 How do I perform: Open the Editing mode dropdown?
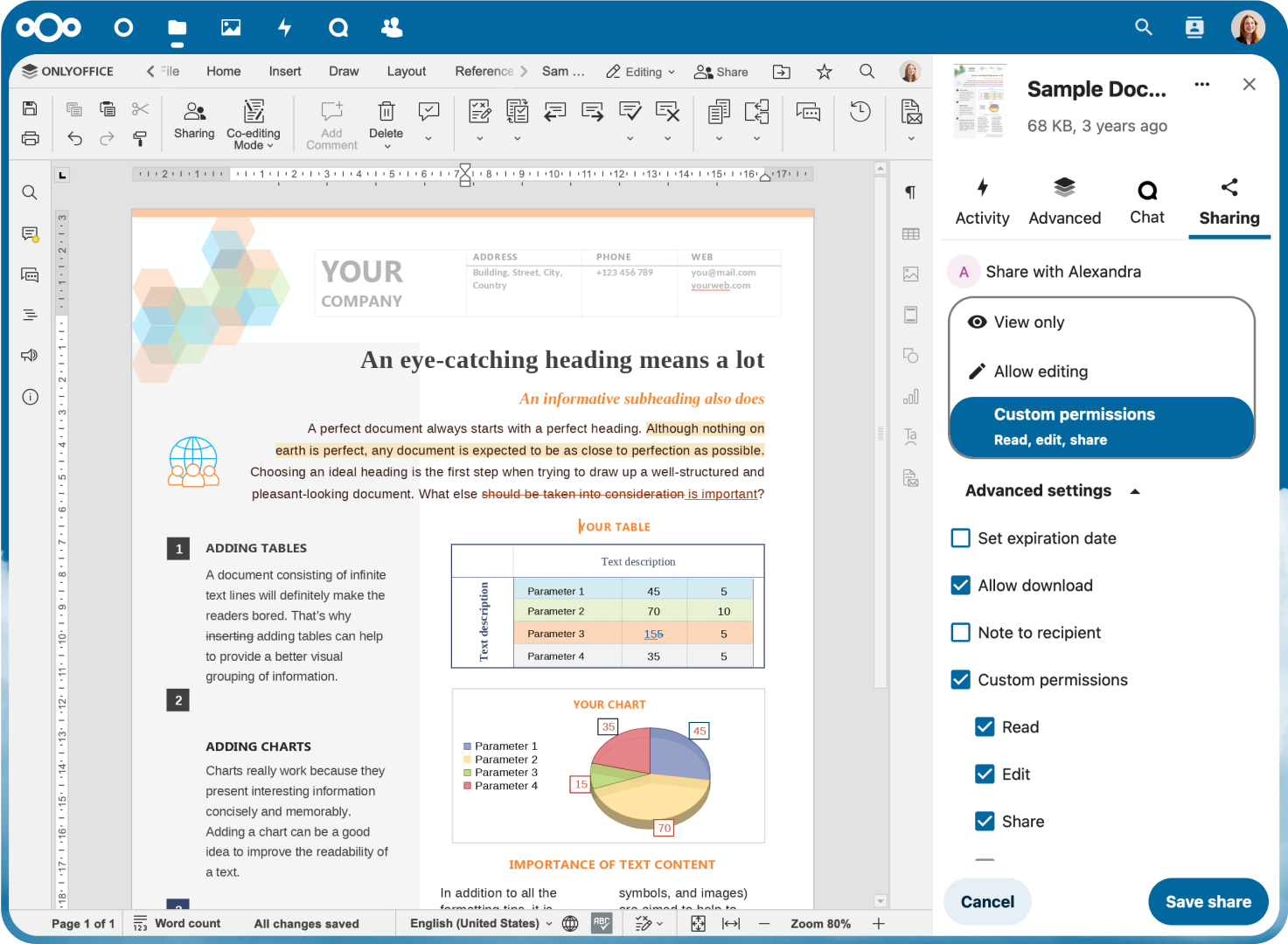641,72
